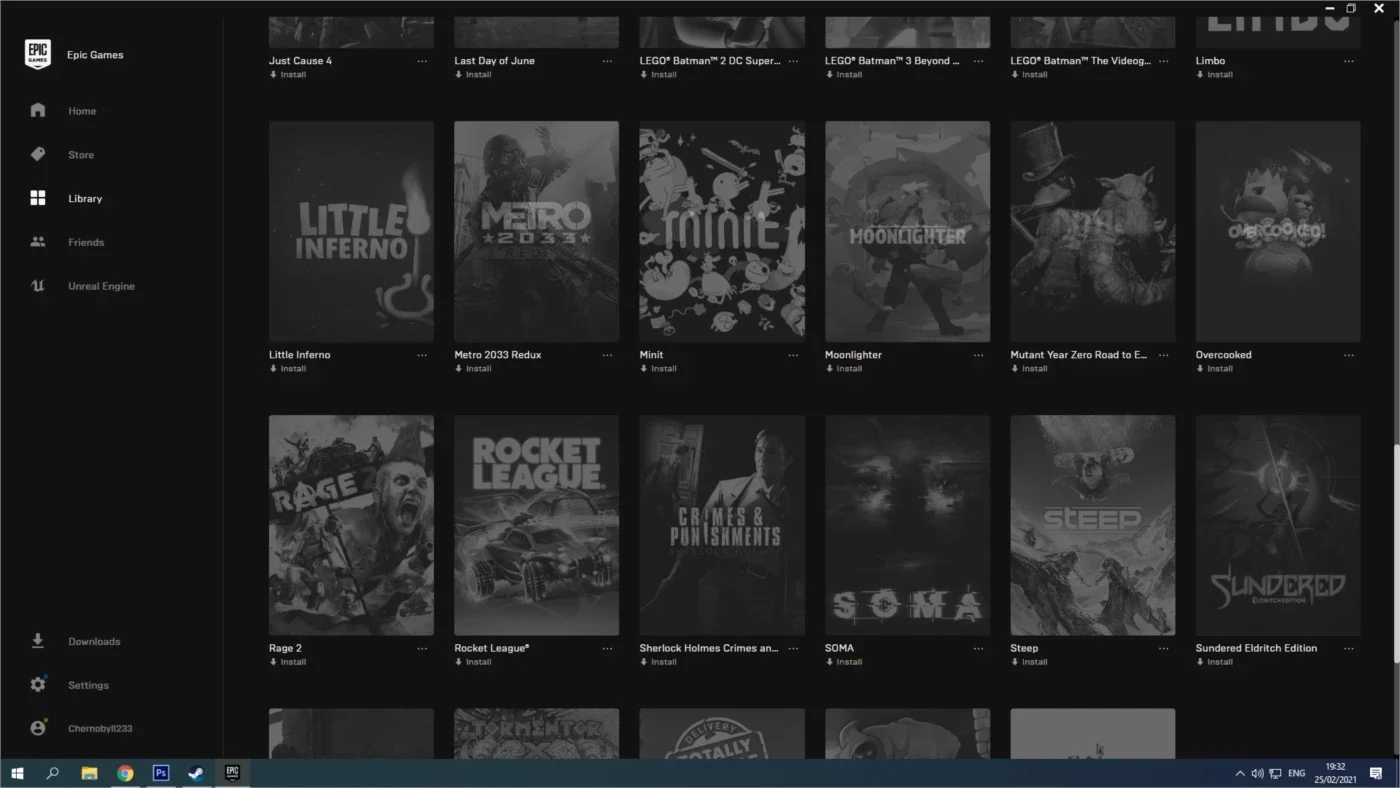Install Steep from the library

click(1029, 662)
